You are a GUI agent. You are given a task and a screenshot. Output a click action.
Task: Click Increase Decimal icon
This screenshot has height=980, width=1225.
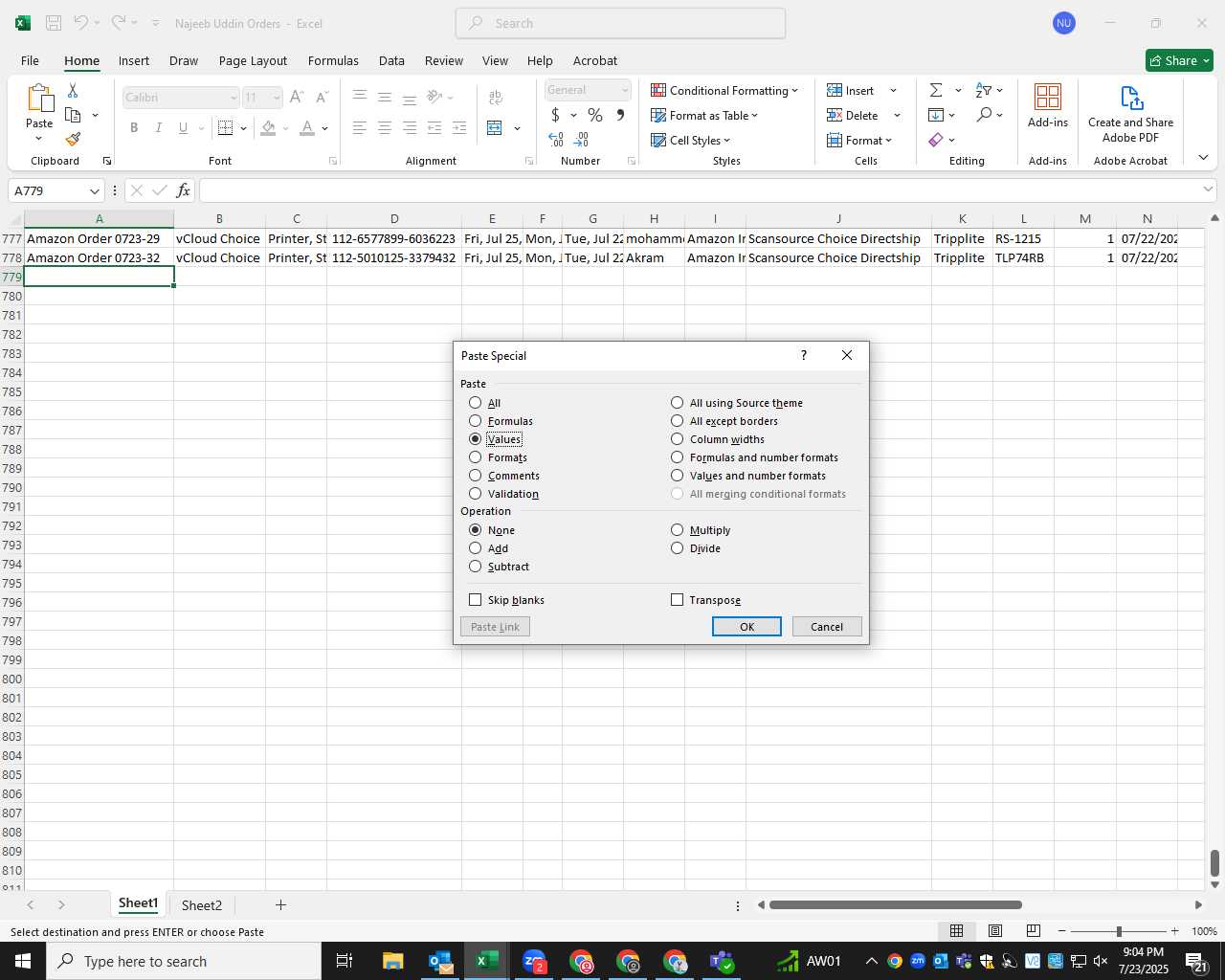pyautogui.click(x=556, y=140)
